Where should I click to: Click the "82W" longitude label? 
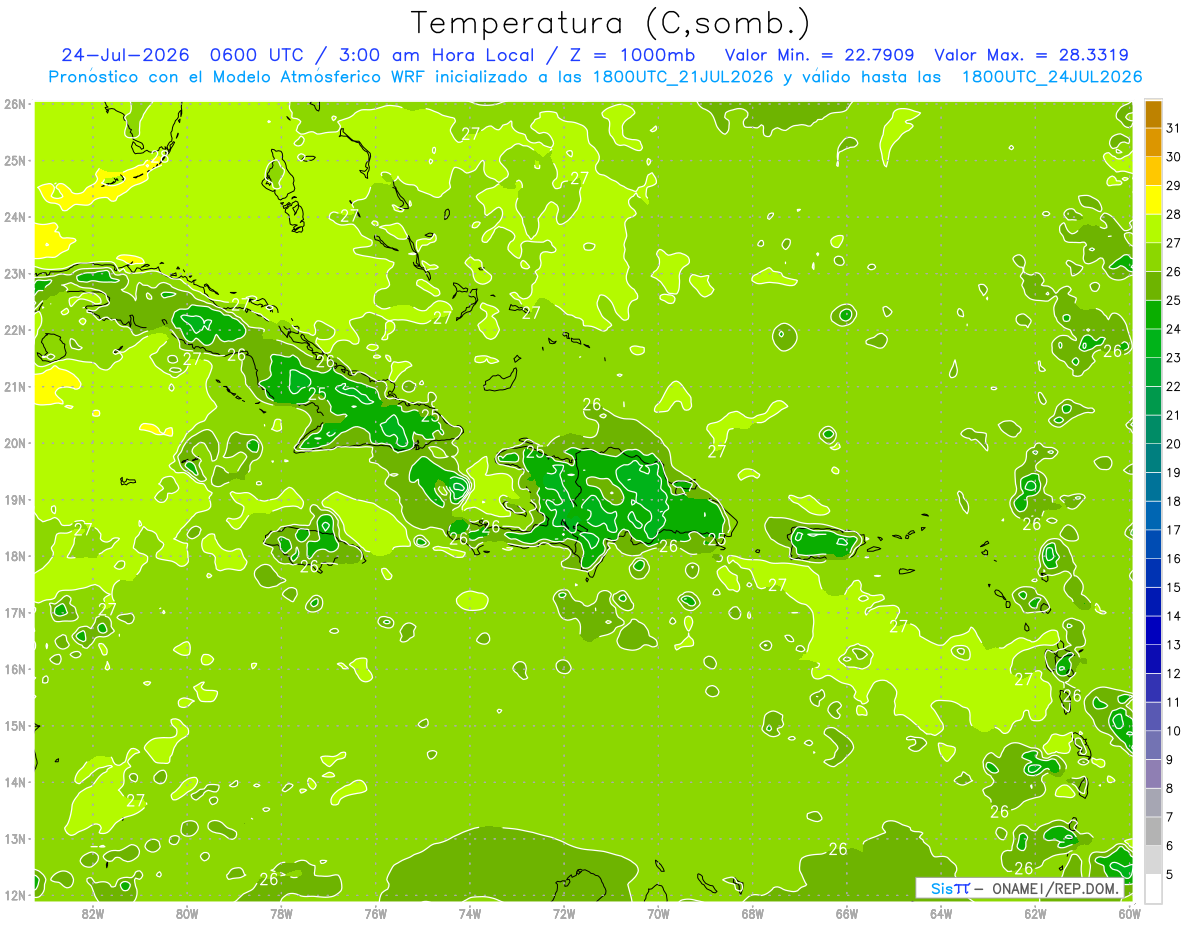(92, 913)
